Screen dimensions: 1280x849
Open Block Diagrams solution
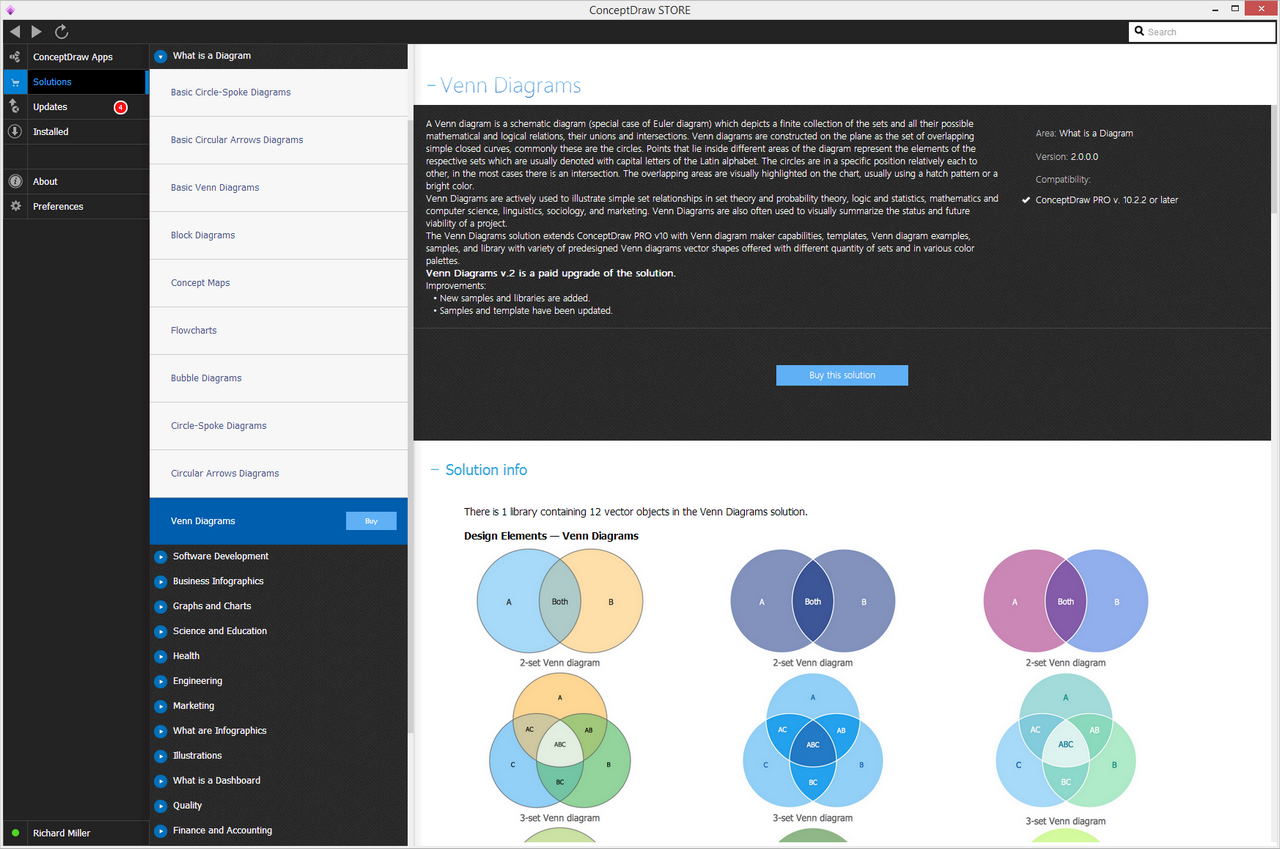(x=279, y=236)
